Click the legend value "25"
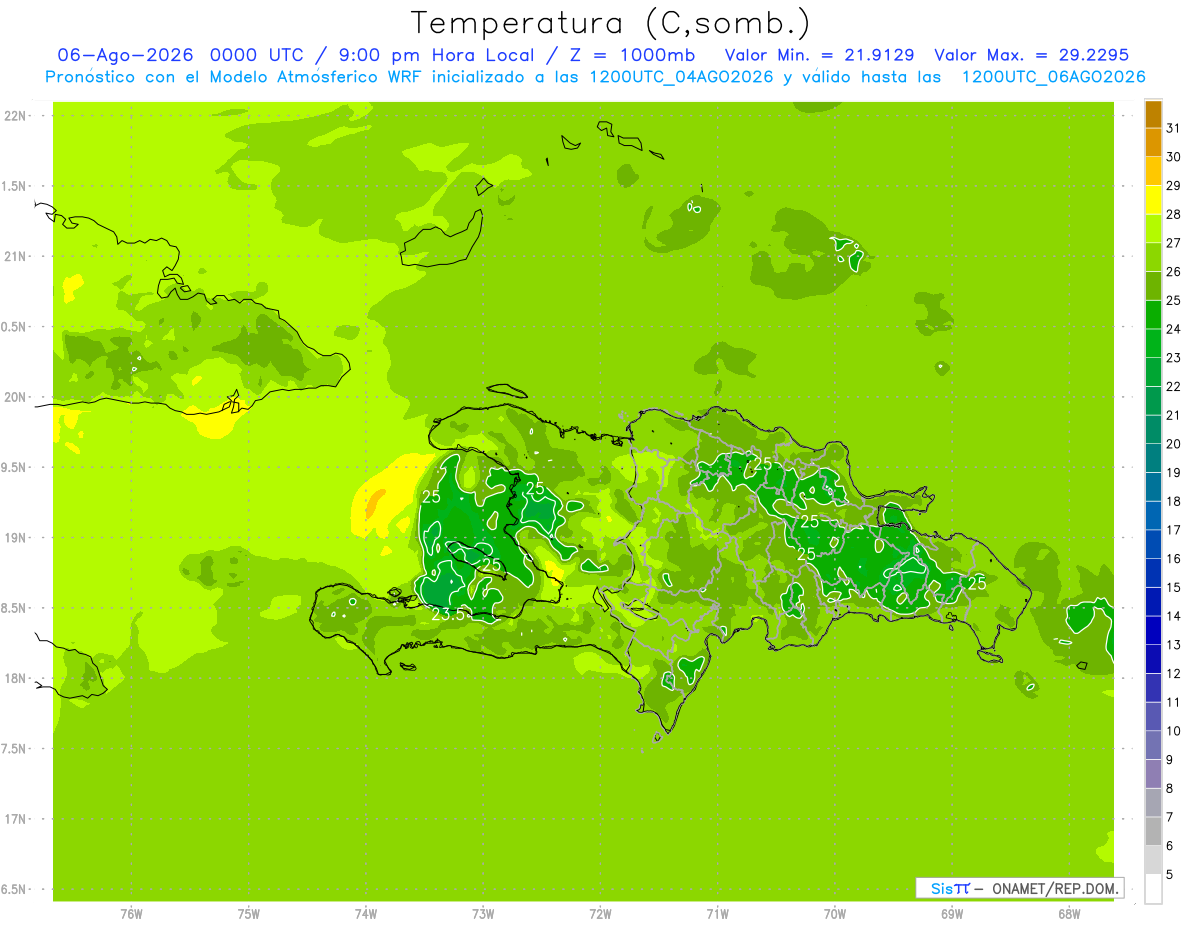 (x=1173, y=300)
